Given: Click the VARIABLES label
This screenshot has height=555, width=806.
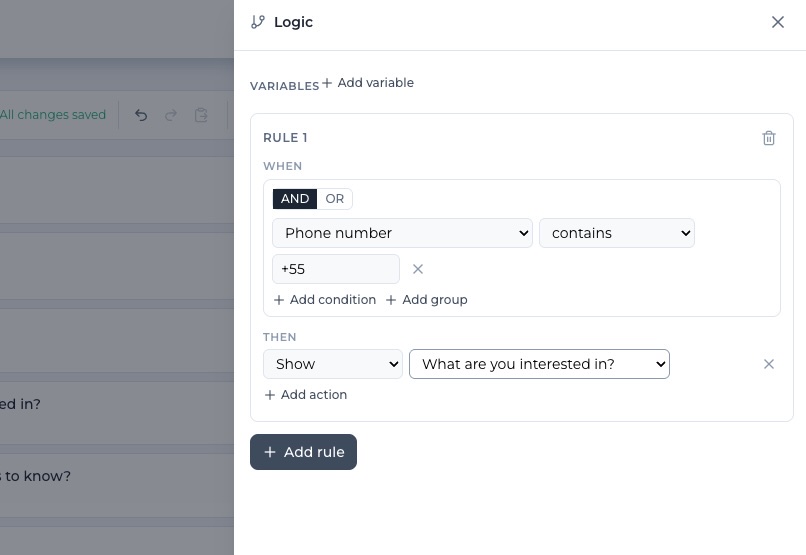Looking at the screenshot, I should (x=284, y=86).
